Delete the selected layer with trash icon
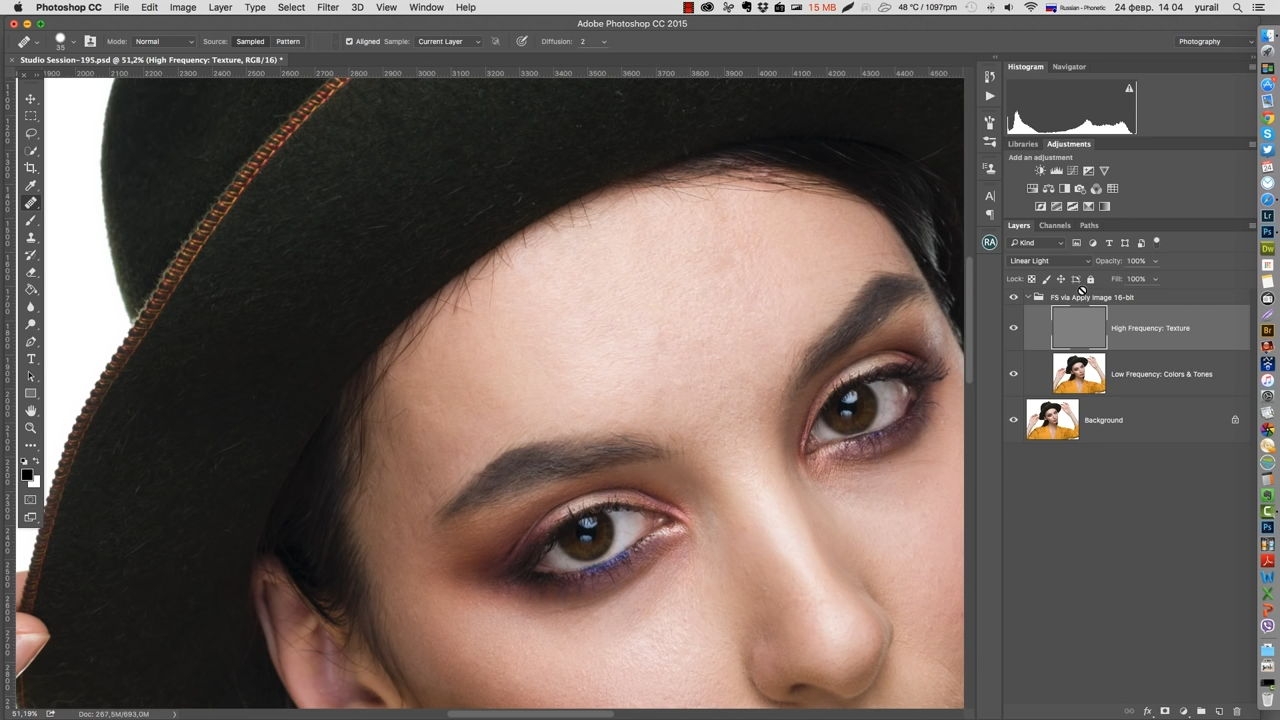Screen dimensions: 1280x720 (x=1237, y=712)
